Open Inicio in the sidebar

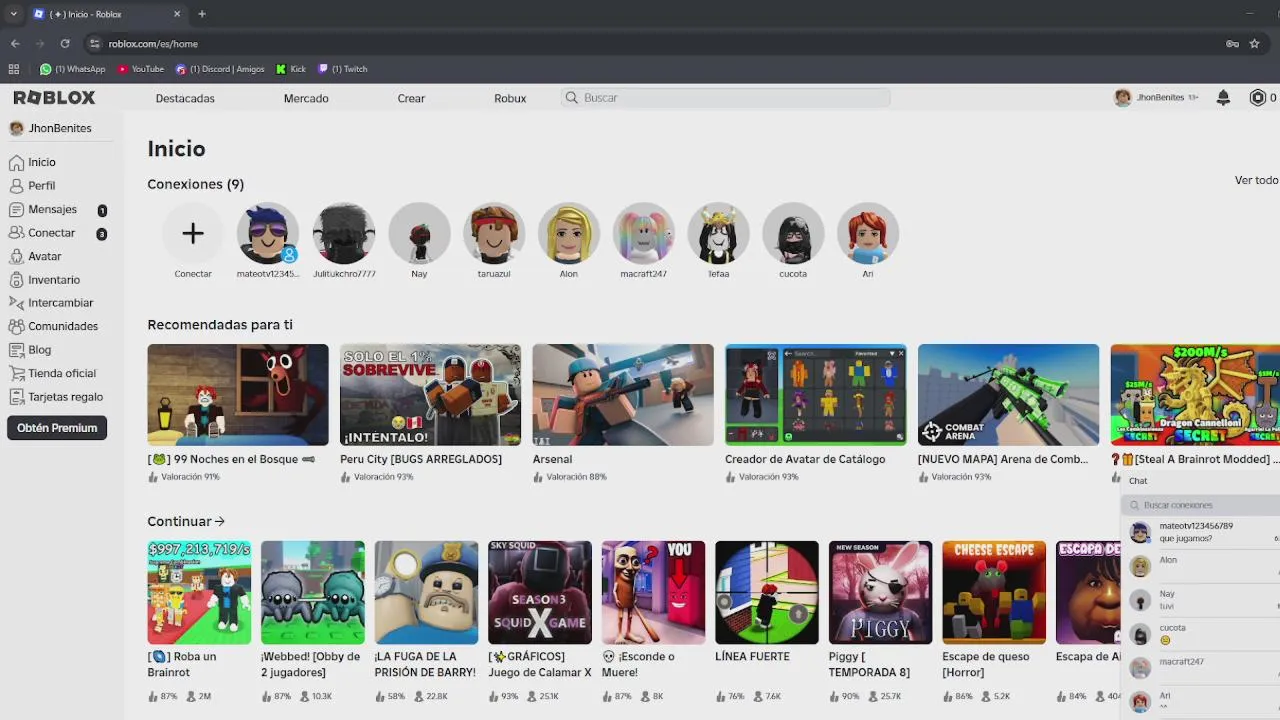point(32,162)
